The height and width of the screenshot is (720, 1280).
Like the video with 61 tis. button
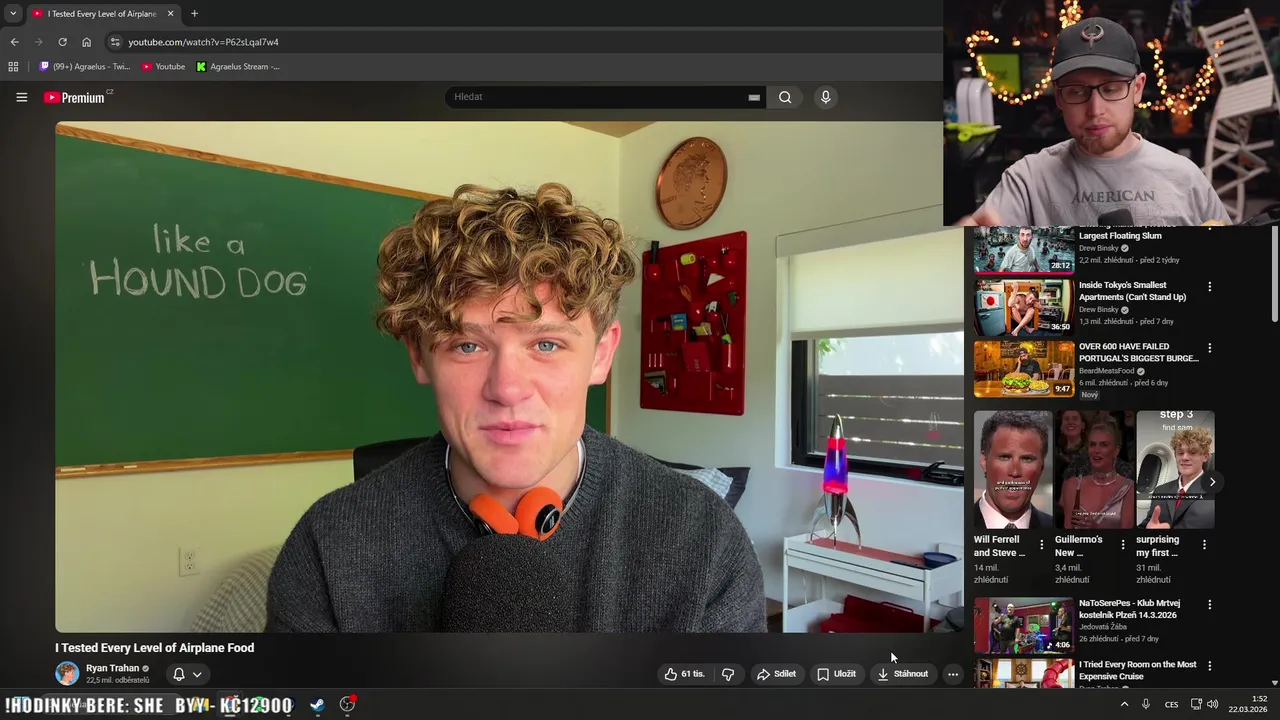point(685,674)
